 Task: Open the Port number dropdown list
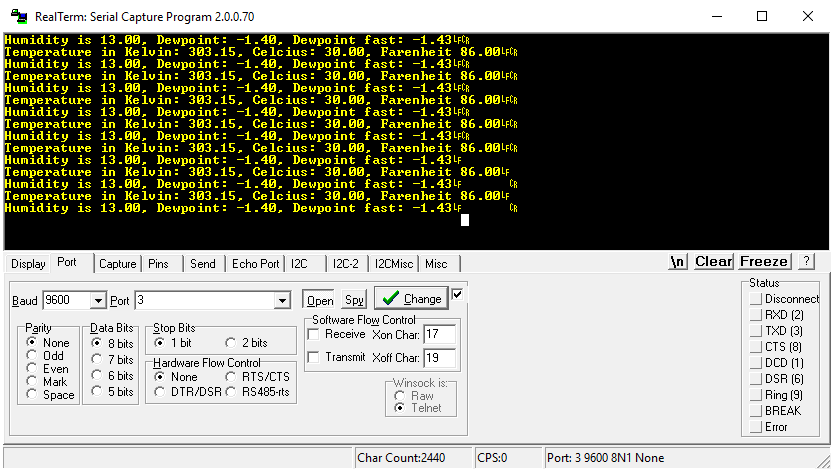tap(282, 300)
